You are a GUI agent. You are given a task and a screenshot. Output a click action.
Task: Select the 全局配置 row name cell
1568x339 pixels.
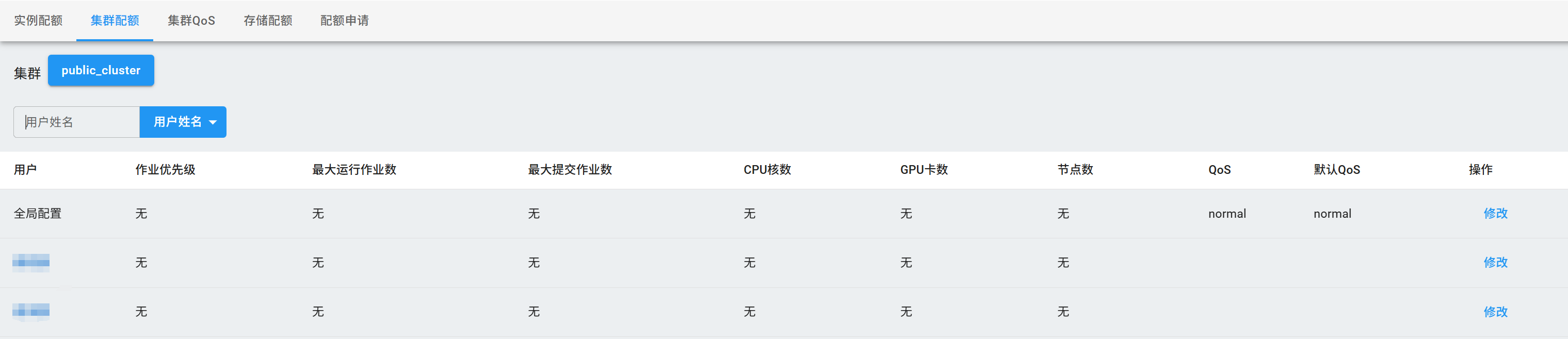[38, 213]
